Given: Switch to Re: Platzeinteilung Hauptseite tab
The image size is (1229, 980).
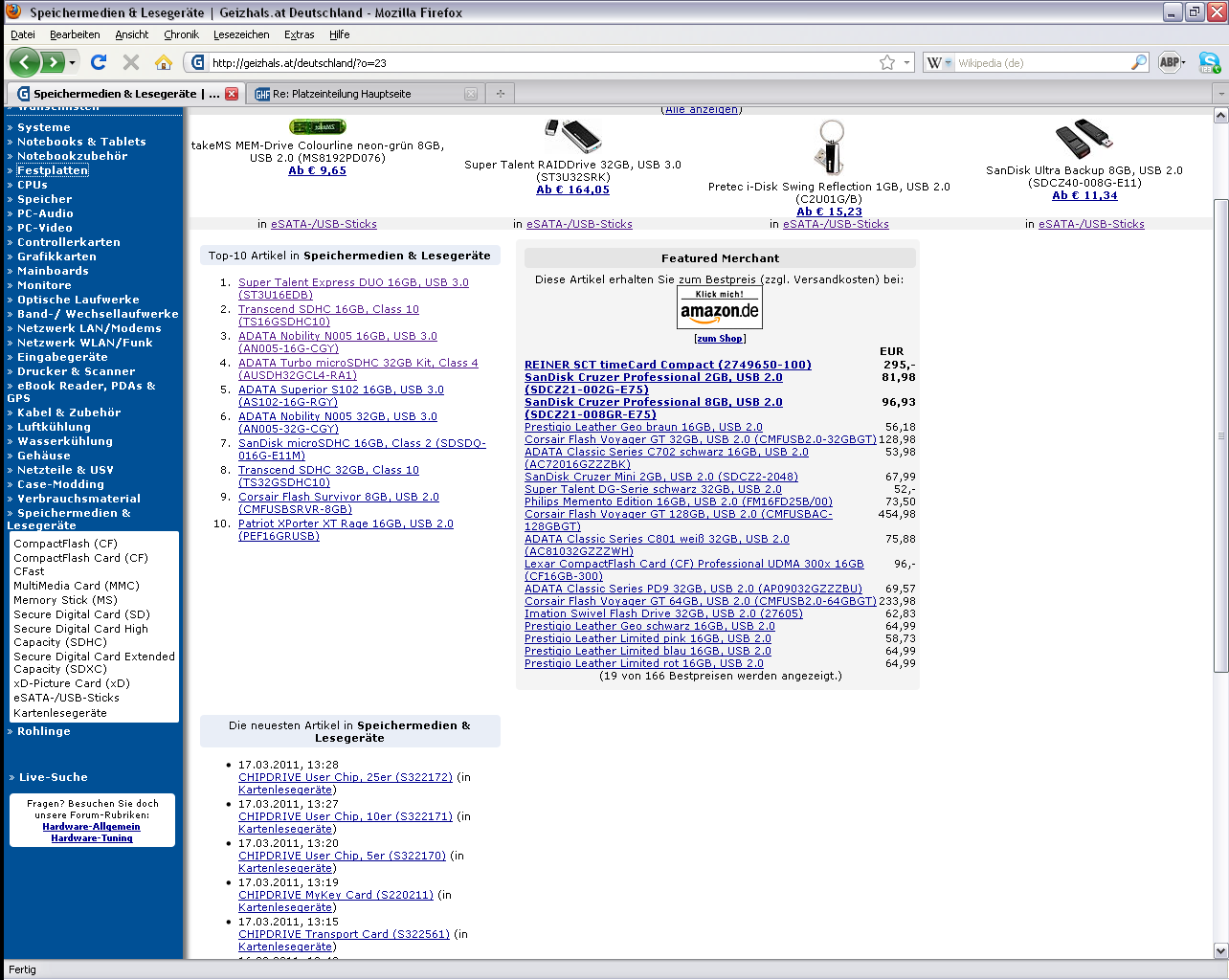Looking at the screenshot, I should pos(365,94).
